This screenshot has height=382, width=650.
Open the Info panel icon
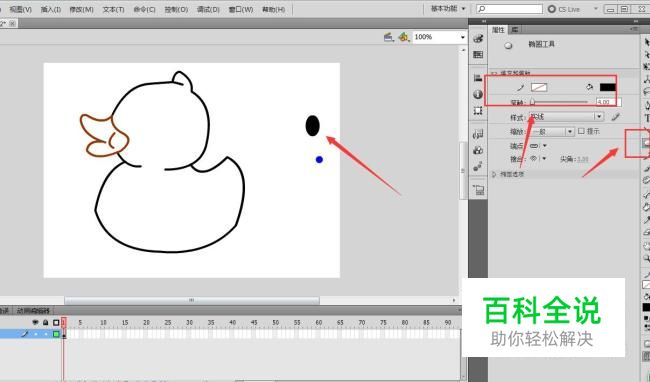pos(478,94)
